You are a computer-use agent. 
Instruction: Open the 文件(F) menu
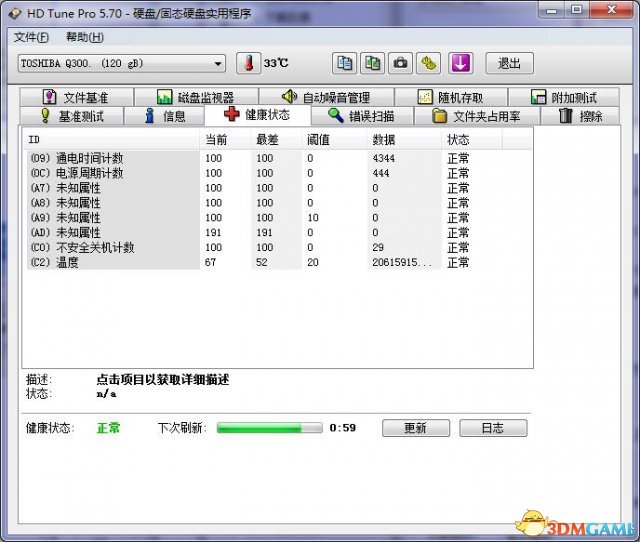(x=31, y=38)
